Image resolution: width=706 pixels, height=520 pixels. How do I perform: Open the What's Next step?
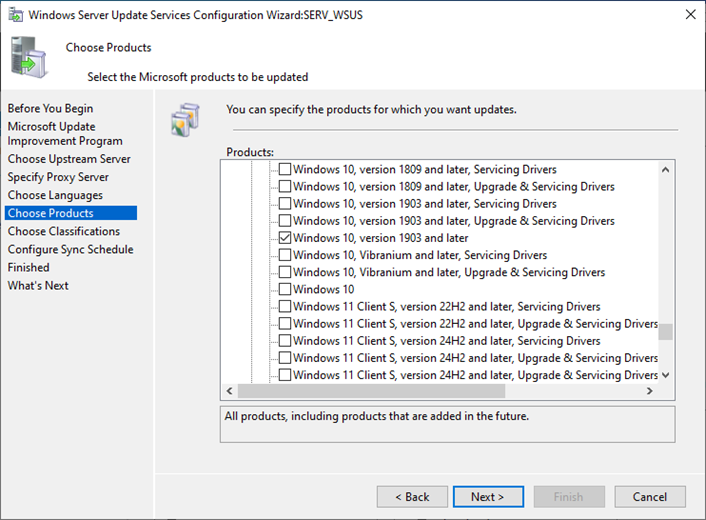38,285
